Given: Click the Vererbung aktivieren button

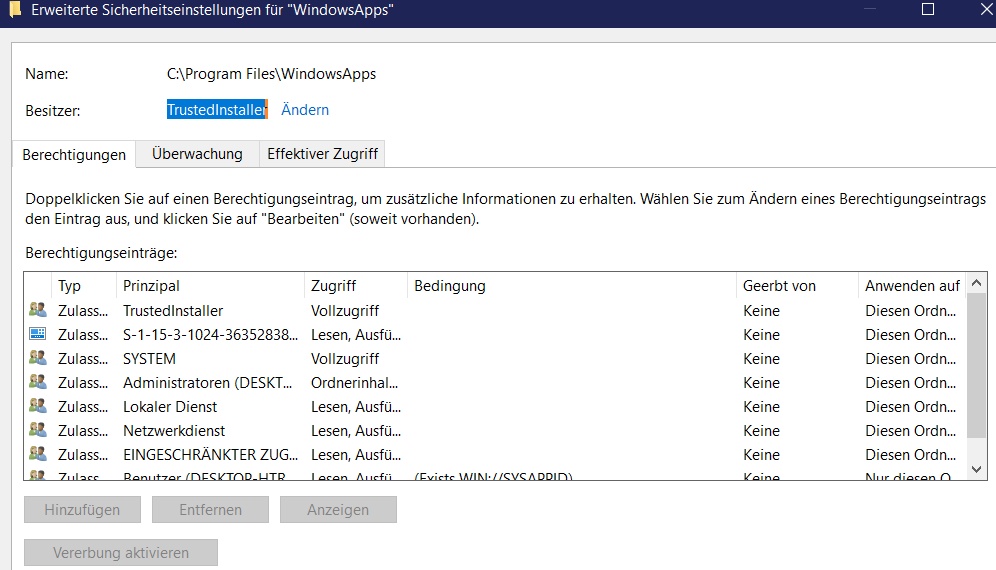Looking at the screenshot, I should (x=121, y=553).
